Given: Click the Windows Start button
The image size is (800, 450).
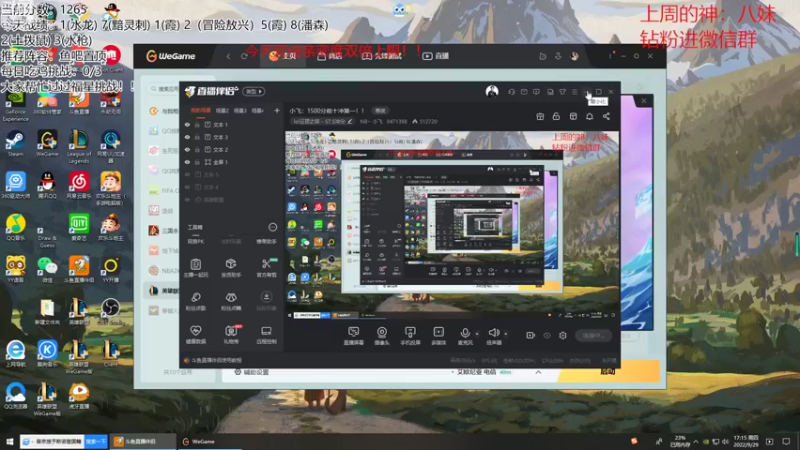Looking at the screenshot, I should click(9, 441).
